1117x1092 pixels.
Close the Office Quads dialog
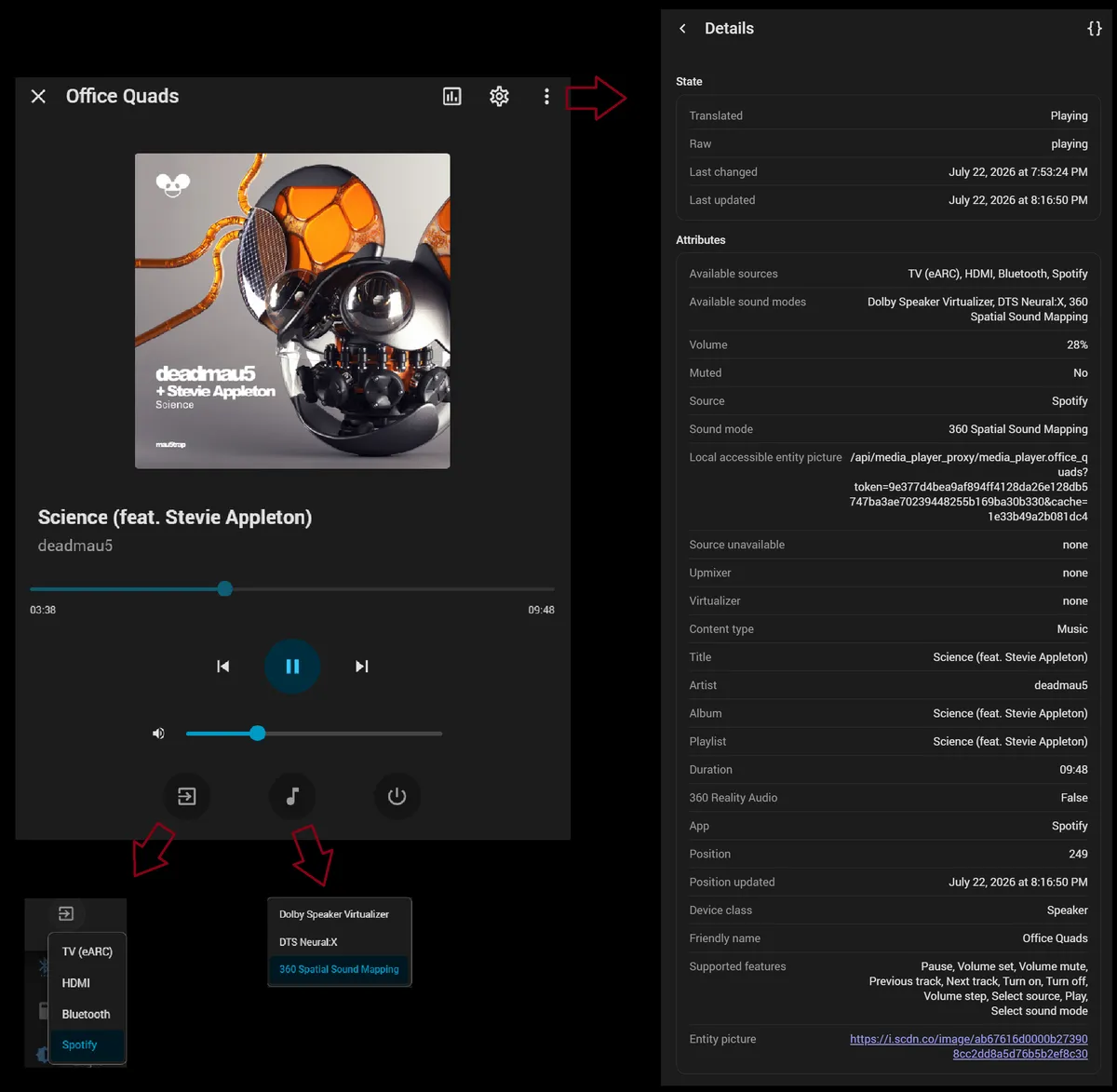coord(38,96)
